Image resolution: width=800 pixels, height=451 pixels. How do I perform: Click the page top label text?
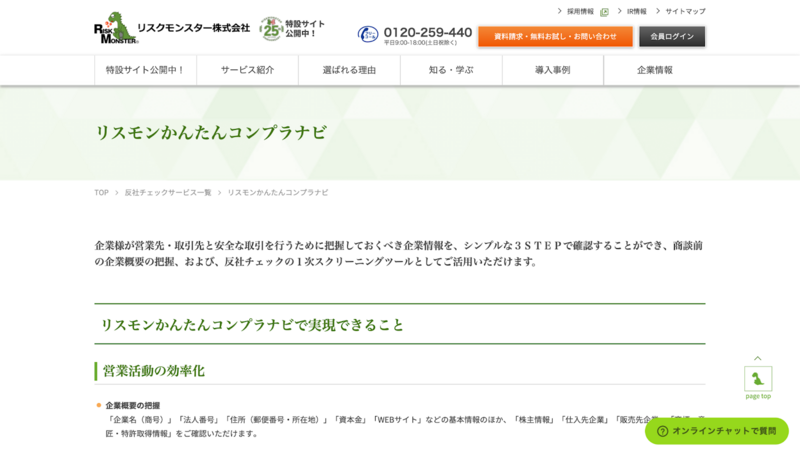tap(758, 396)
